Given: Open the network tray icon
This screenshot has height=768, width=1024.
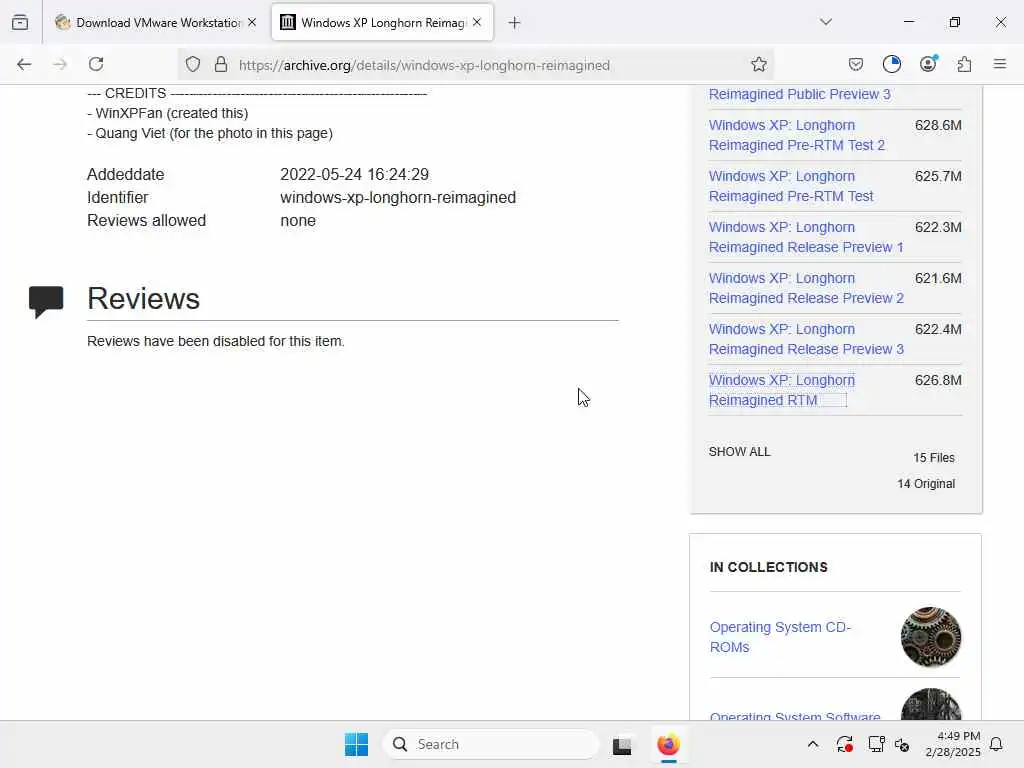Looking at the screenshot, I should (876, 744).
